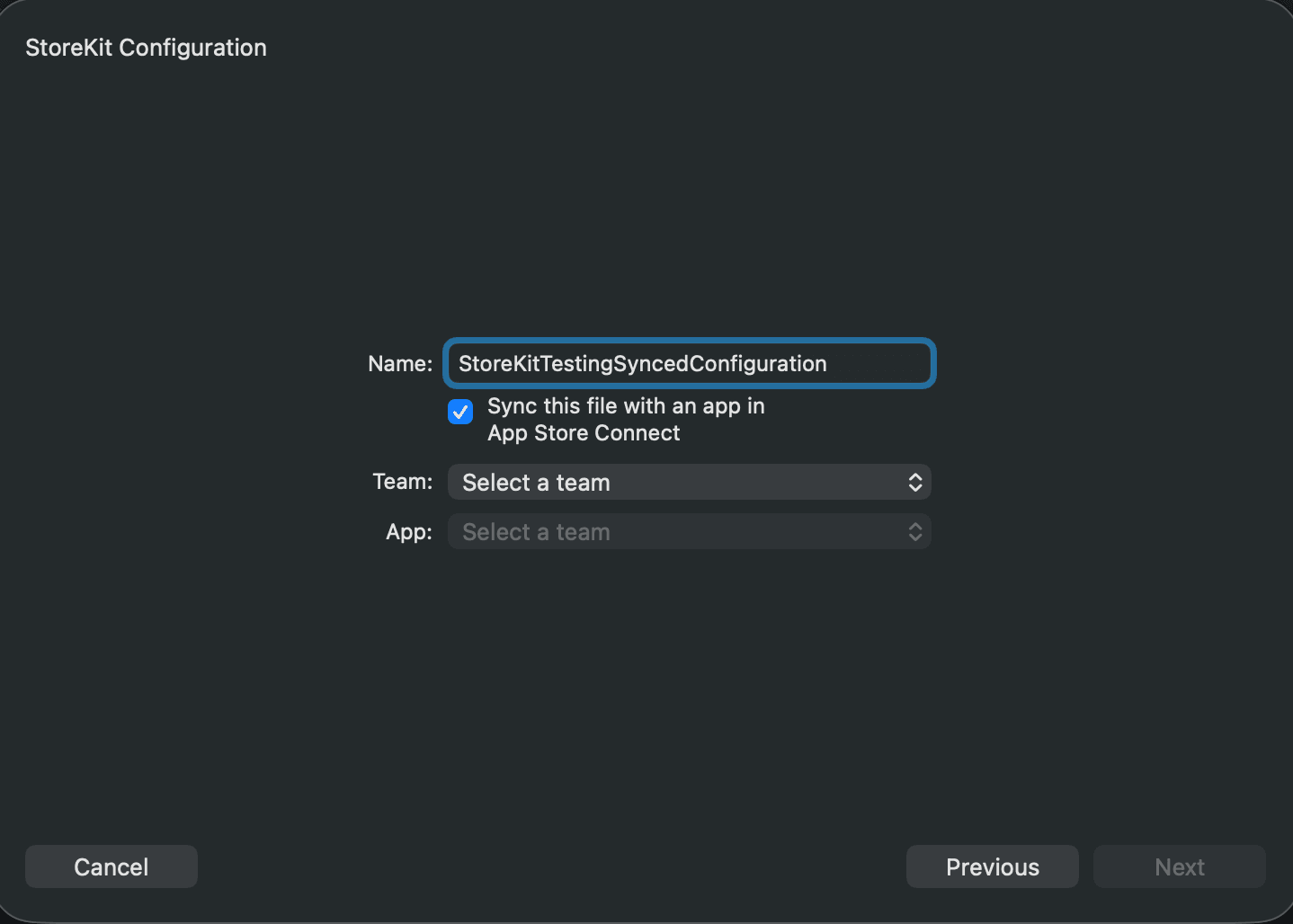
Task: Click the App popup's up-down chevron arrows
Action: [915, 532]
